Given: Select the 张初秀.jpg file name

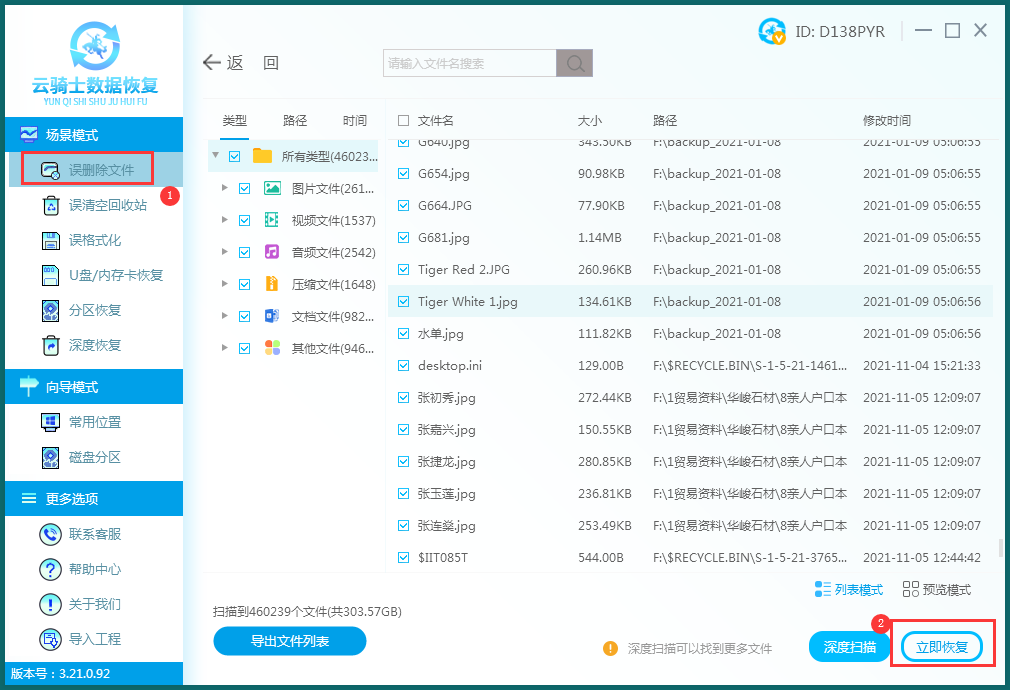Looking at the screenshot, I should click(x=446, y=398).
